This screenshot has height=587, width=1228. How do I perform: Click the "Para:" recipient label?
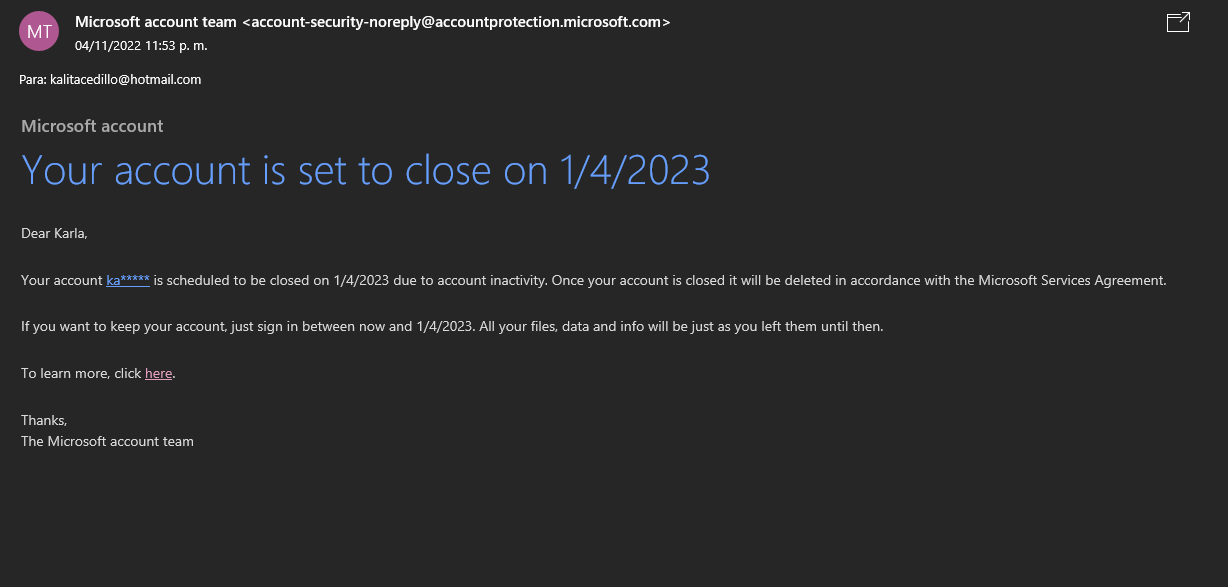coord(33,79)
